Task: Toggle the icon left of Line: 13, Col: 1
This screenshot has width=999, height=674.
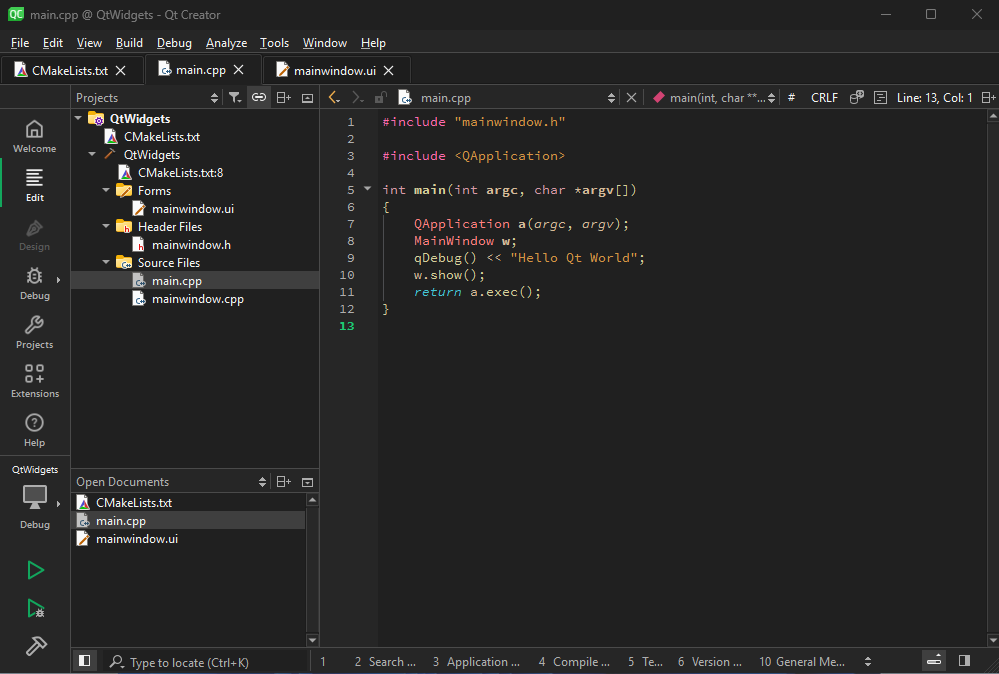Action: (880, 97)
